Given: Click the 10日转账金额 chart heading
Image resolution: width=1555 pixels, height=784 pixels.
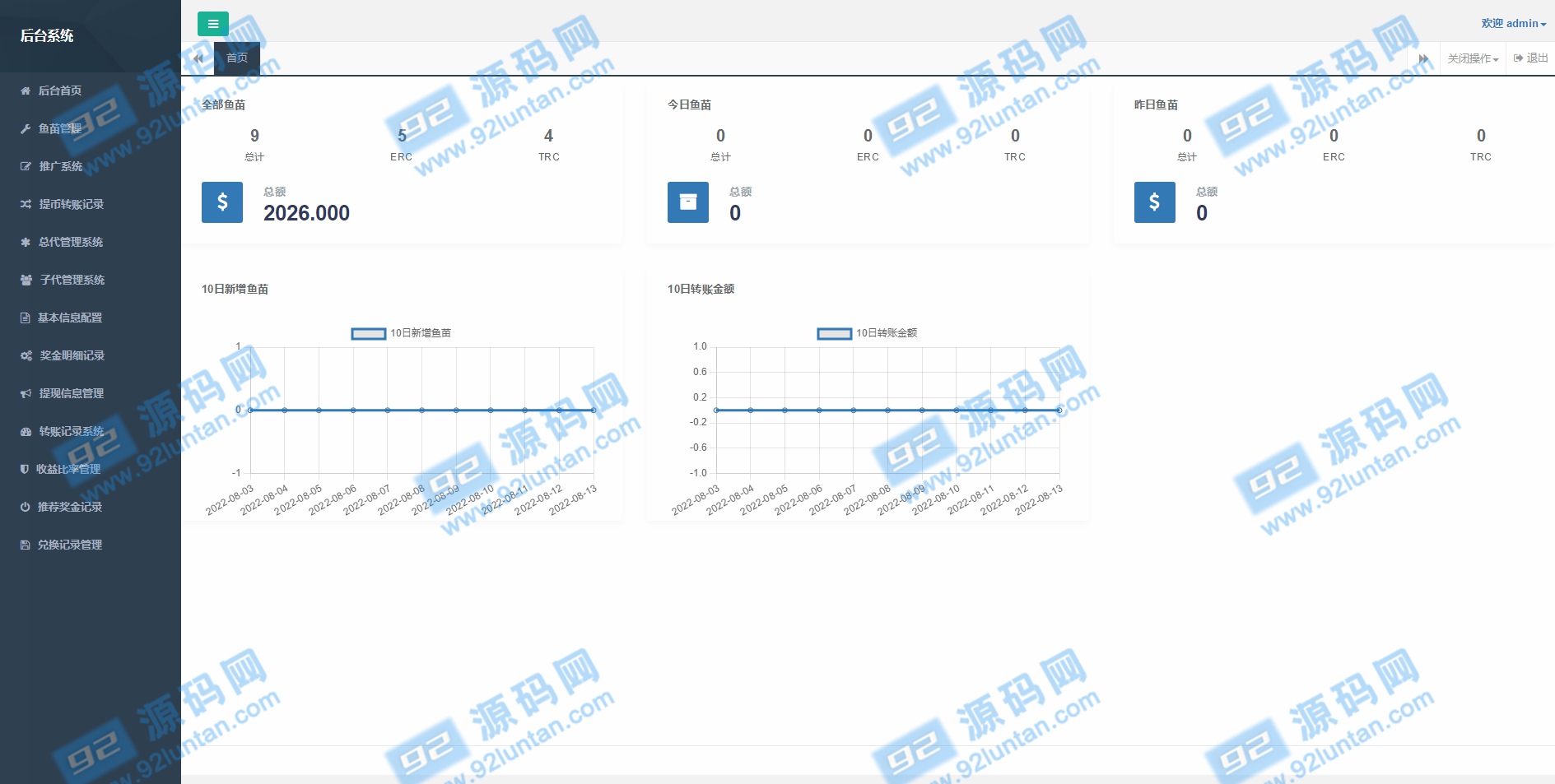Looking at the screenshot, I should 701,290.
